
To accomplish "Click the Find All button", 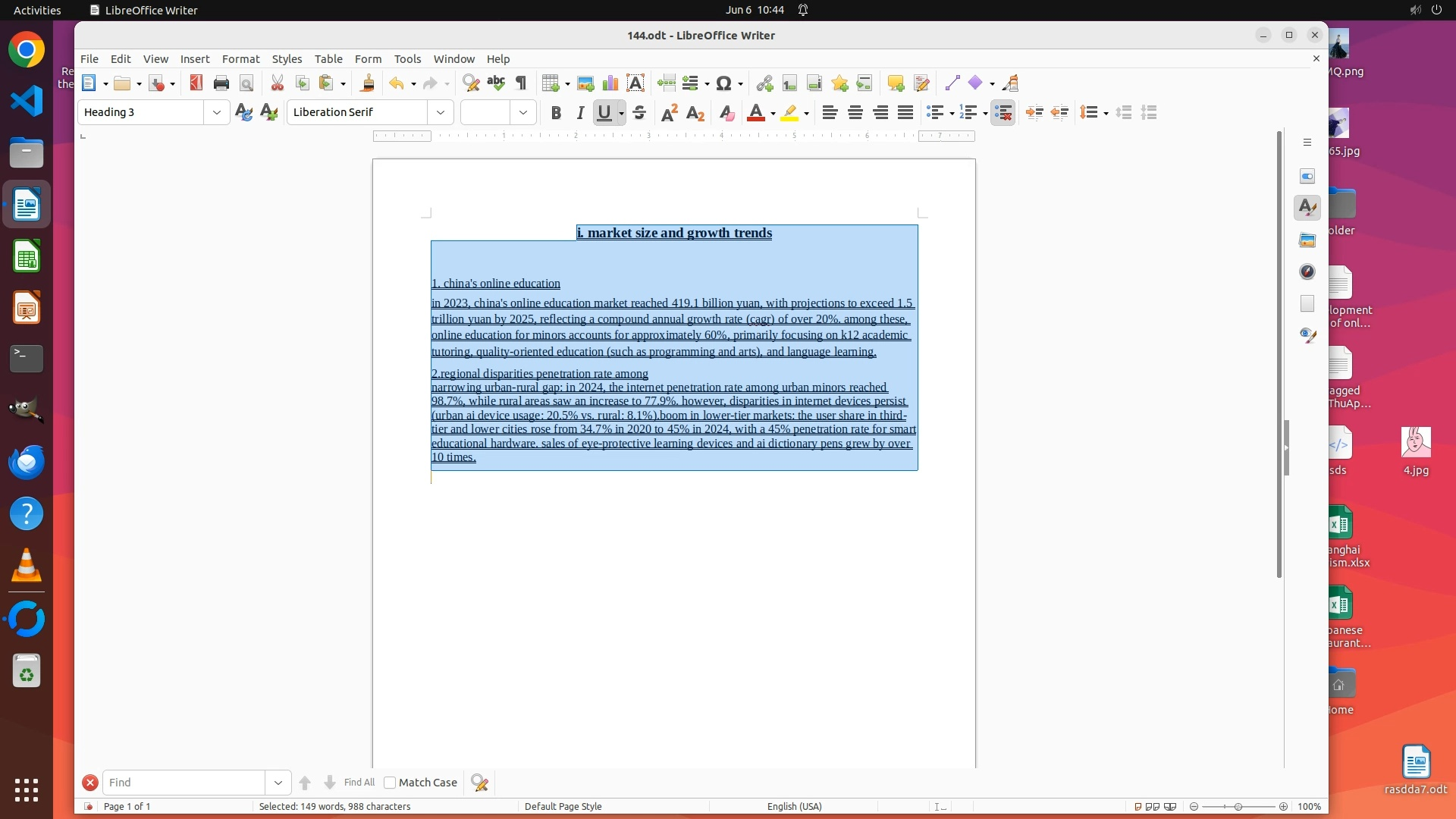I will (x=359, y=783).
